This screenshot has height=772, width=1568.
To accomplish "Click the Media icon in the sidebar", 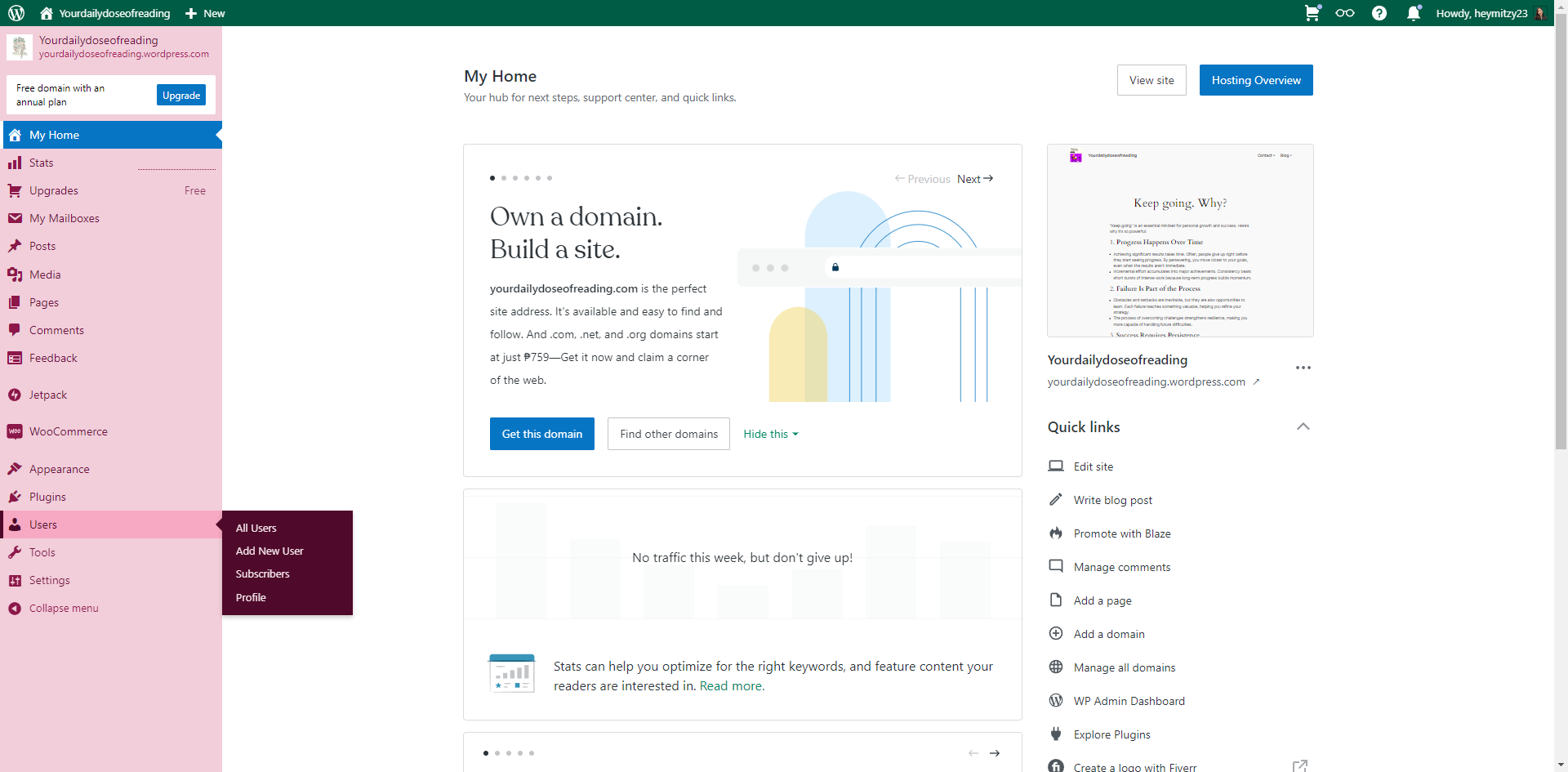I will pos(15,274).
